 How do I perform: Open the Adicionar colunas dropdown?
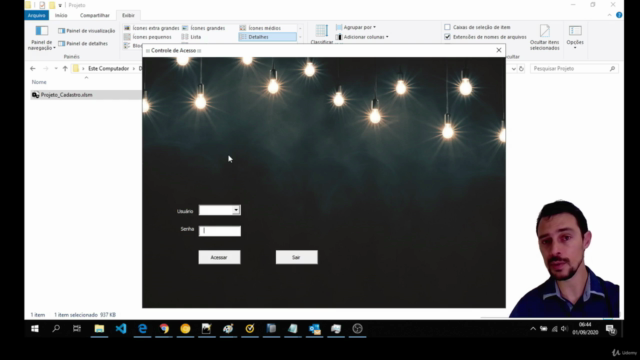[x=362, y=37]
